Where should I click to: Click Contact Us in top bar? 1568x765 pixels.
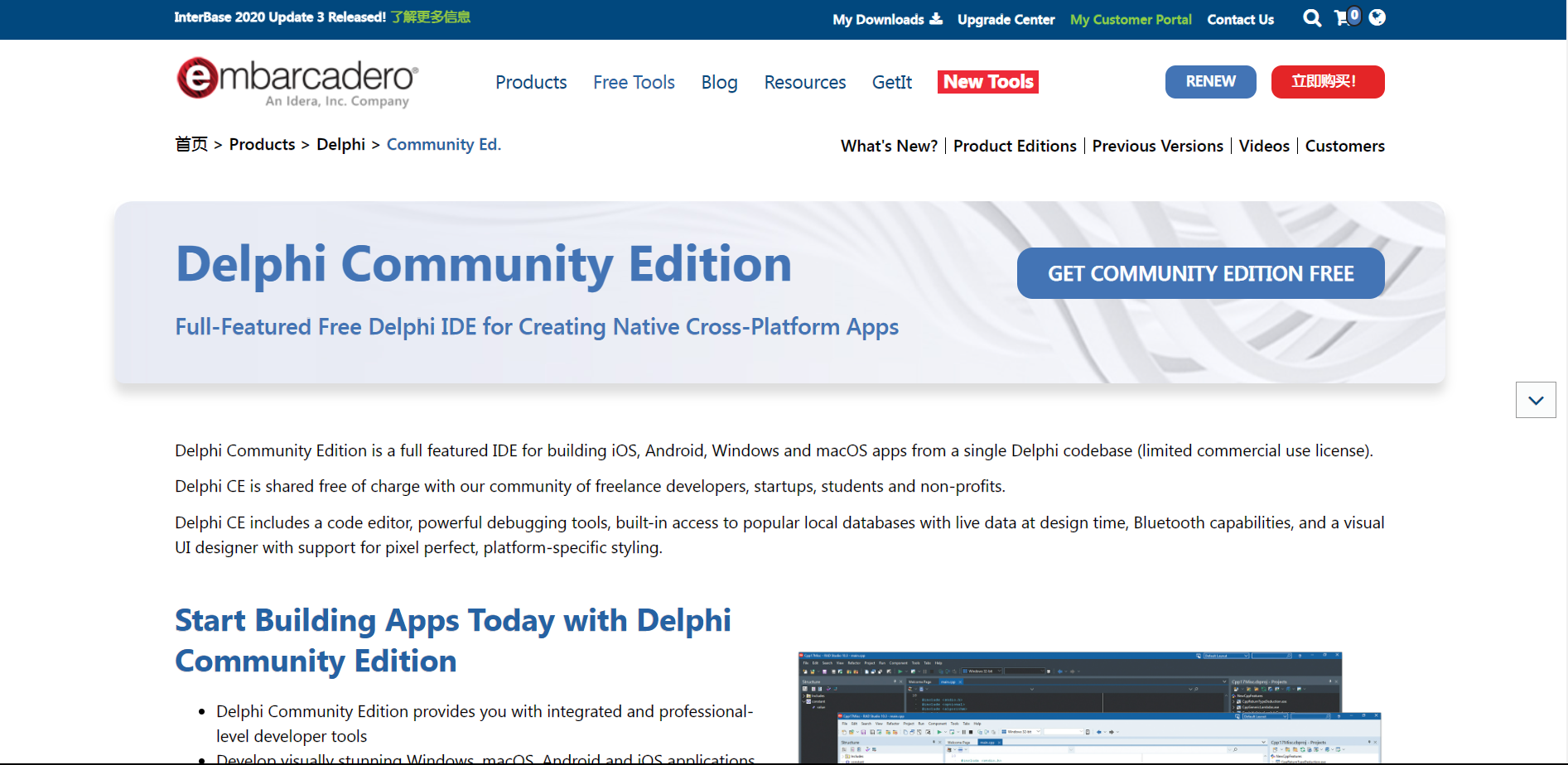tap(1240, 19)
